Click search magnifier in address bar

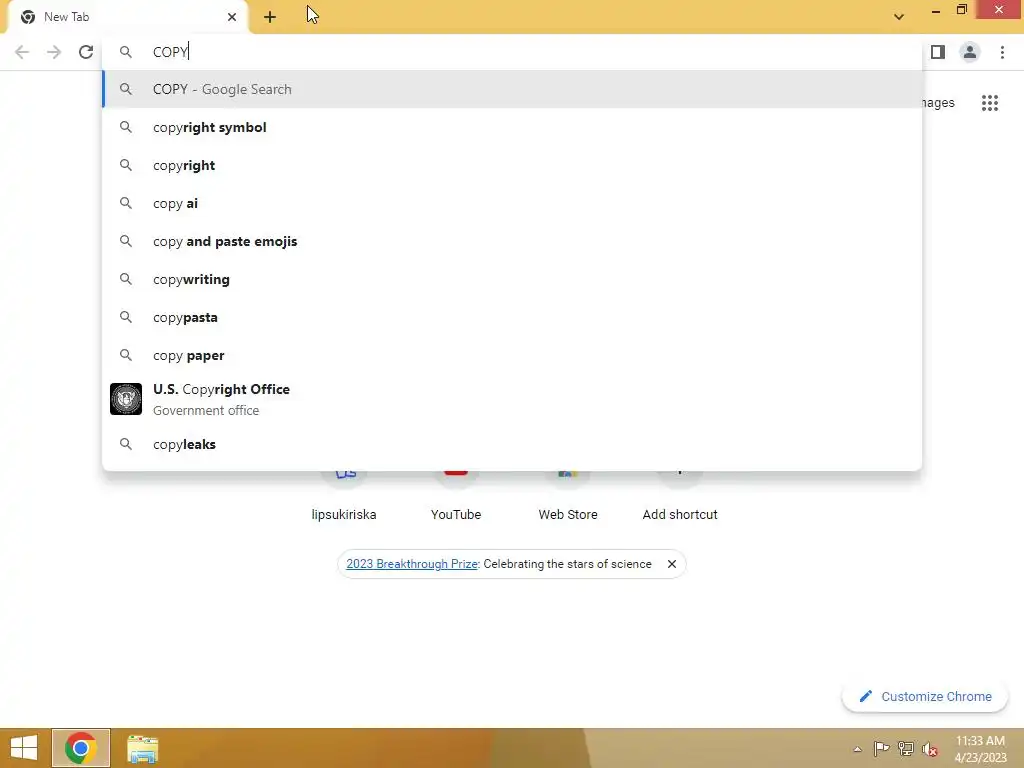pyautogui.click(x=126, y=52)
